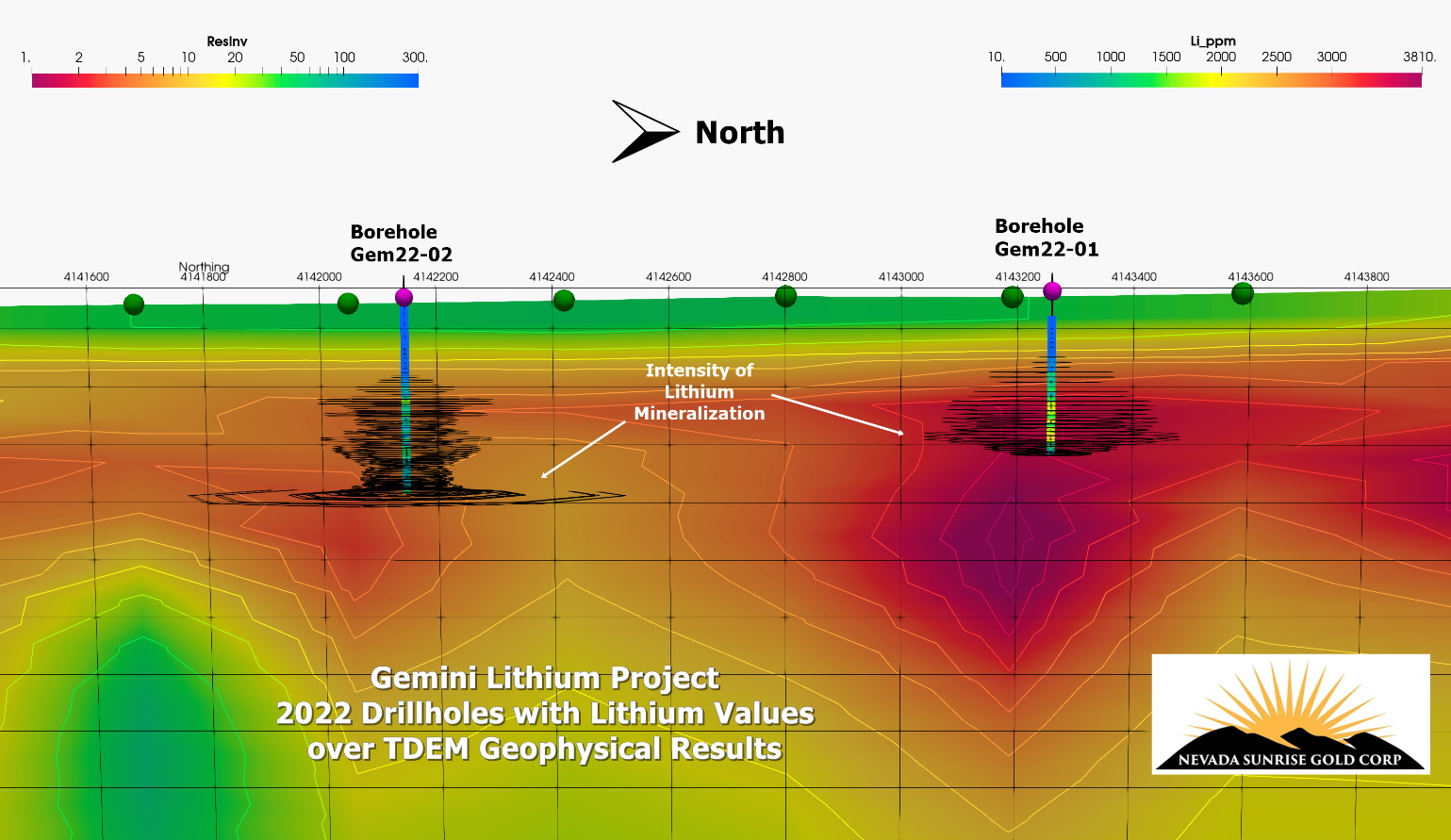Screen dimensions: 1451x840
Task: Click the Northing axis title
Action: tap(204, 267)
